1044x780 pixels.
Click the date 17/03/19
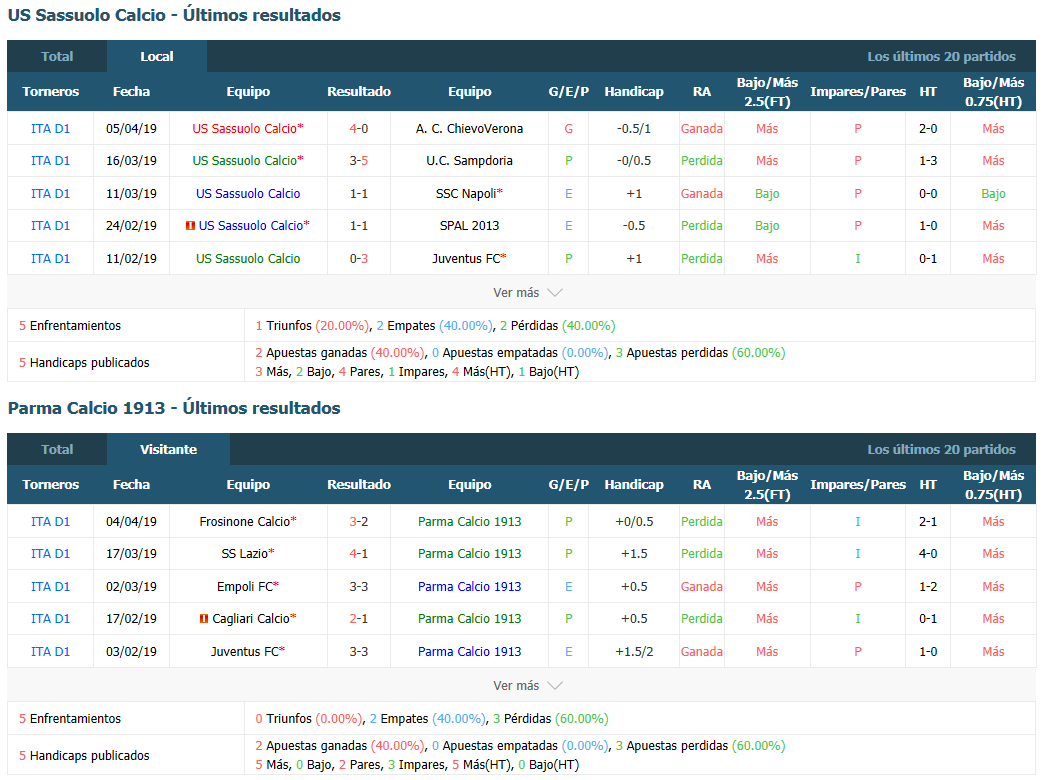tap(131, 554)
